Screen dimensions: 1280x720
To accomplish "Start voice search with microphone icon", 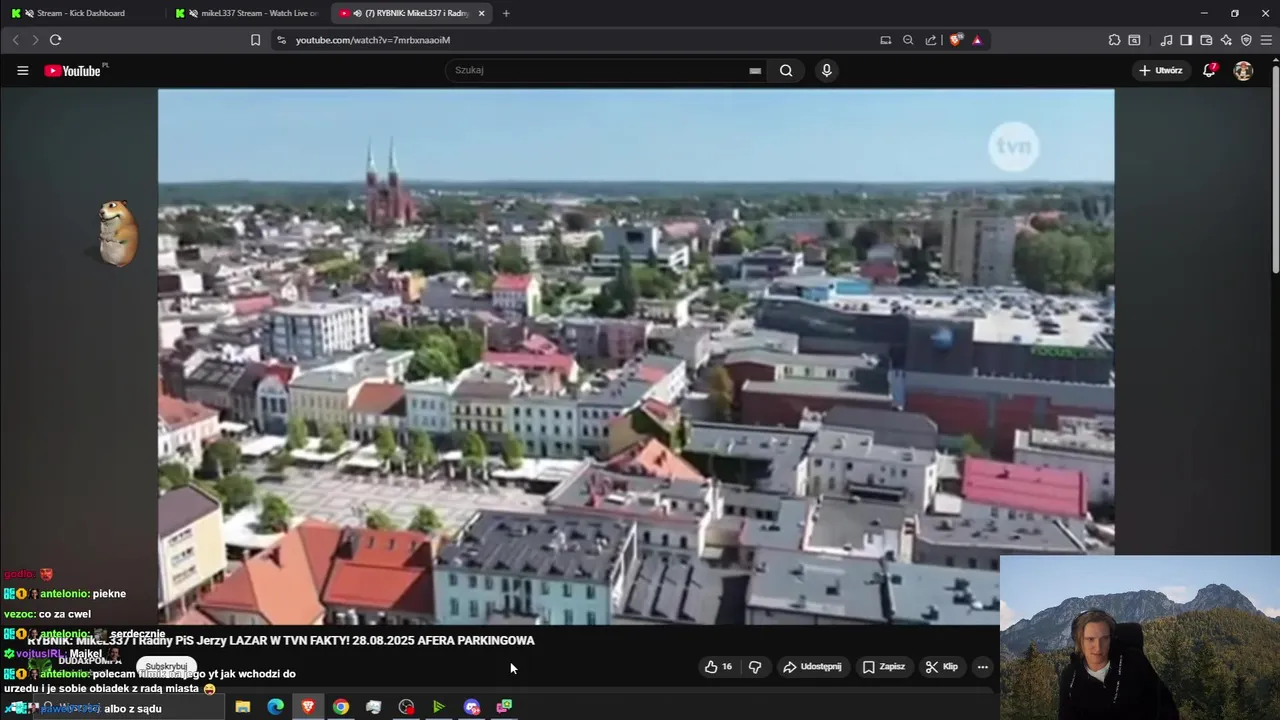I will point(826,70).
